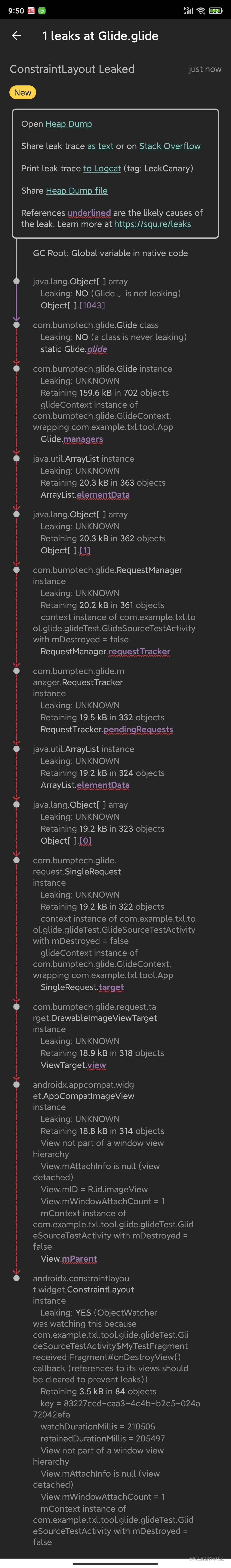Tap the red notification icon in status bar

pyautogui.click(x=31, y=10)
